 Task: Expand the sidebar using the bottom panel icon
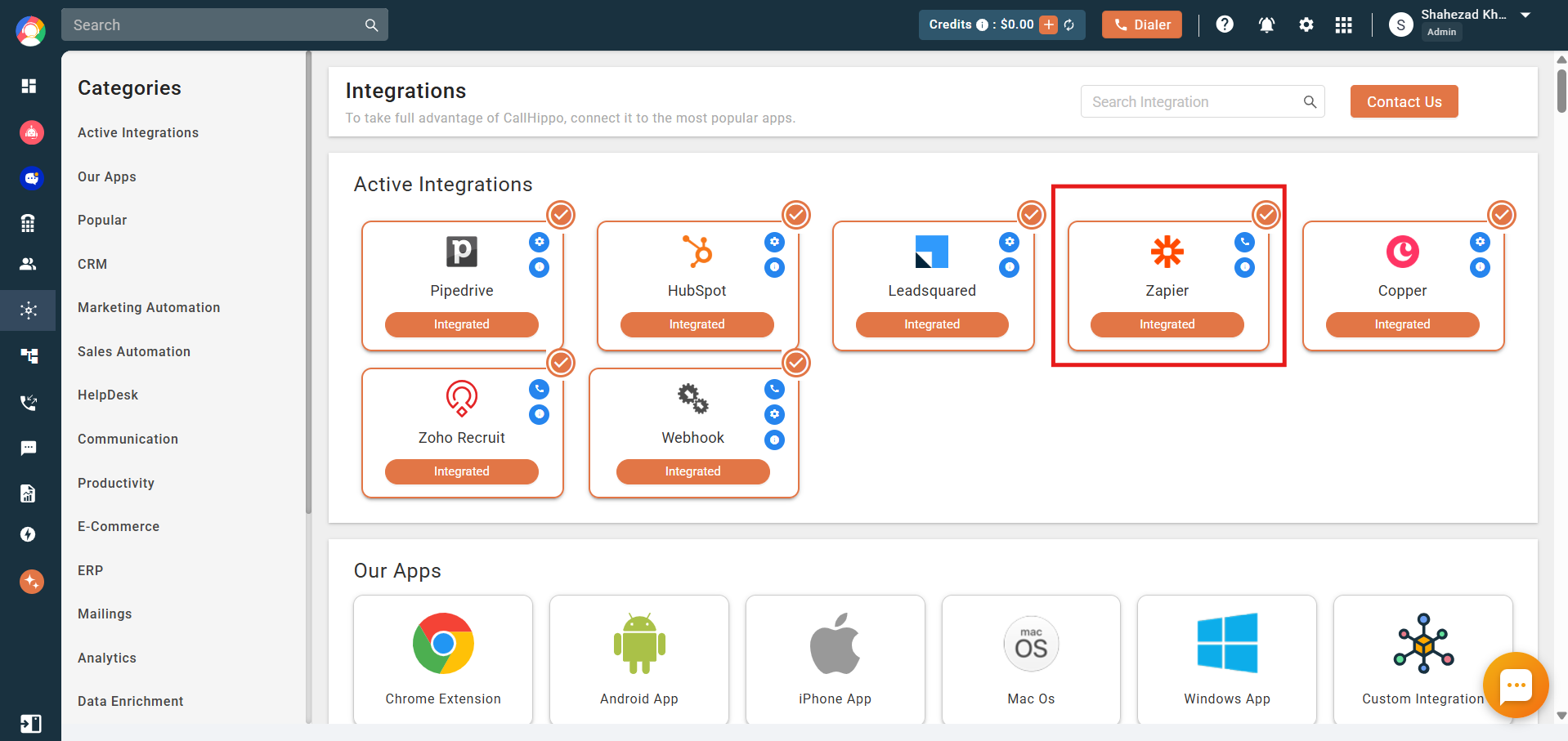click(30, 724)
